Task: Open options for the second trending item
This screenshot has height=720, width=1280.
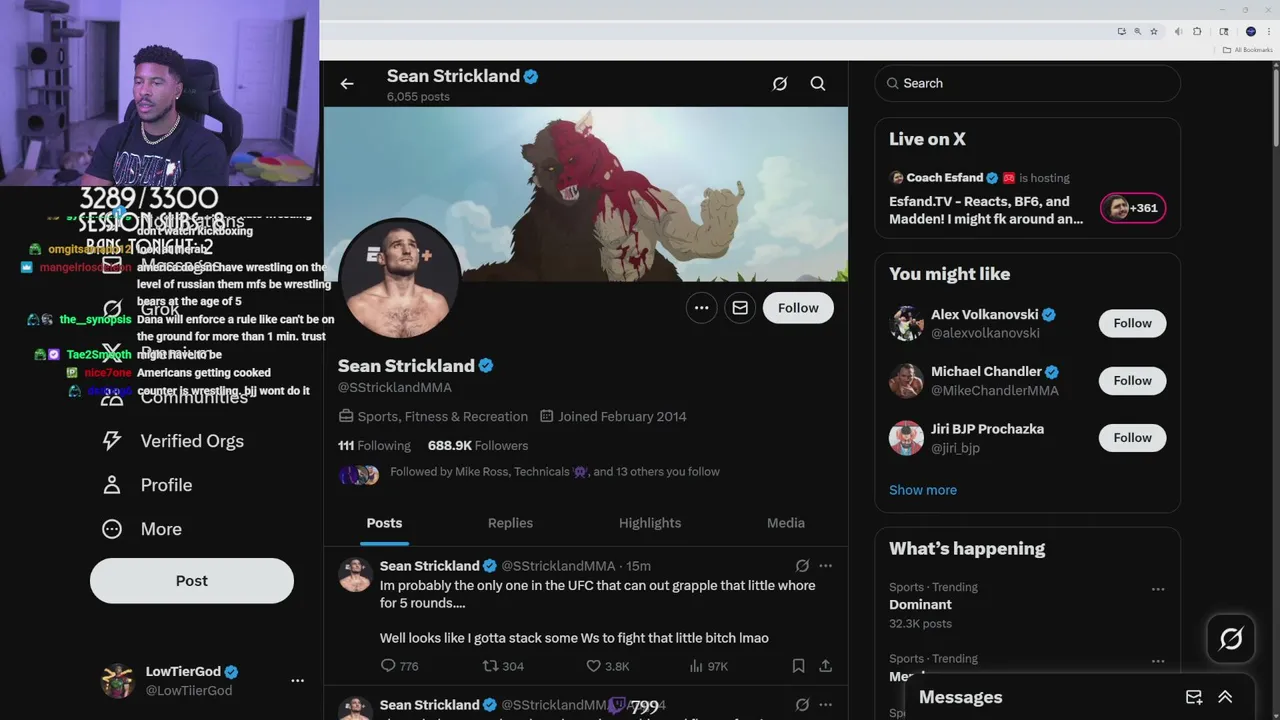Action: [x=1158, y=661]
